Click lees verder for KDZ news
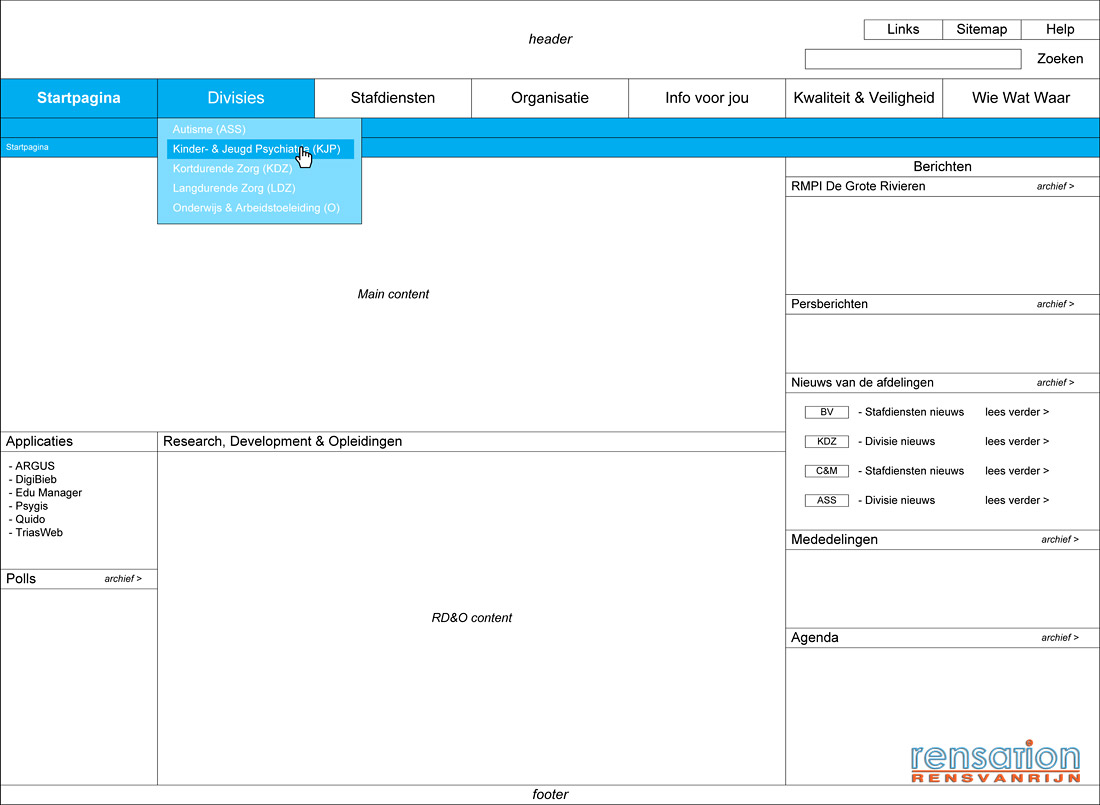Viewport: 1100px width, 805px height. tap(1017, 441)
